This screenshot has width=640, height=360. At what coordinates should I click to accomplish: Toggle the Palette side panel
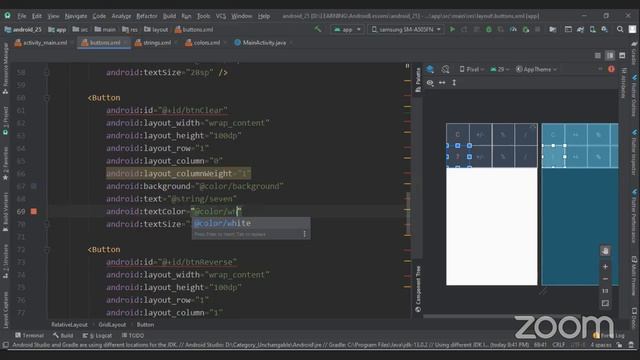click(418, 80)
